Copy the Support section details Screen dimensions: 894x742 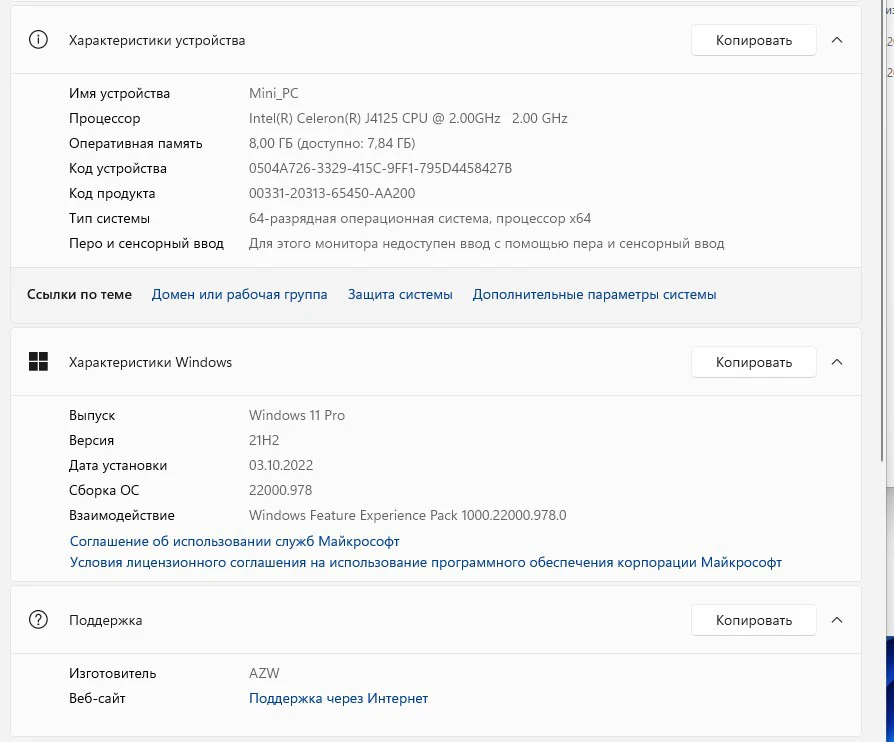point(753,620)
